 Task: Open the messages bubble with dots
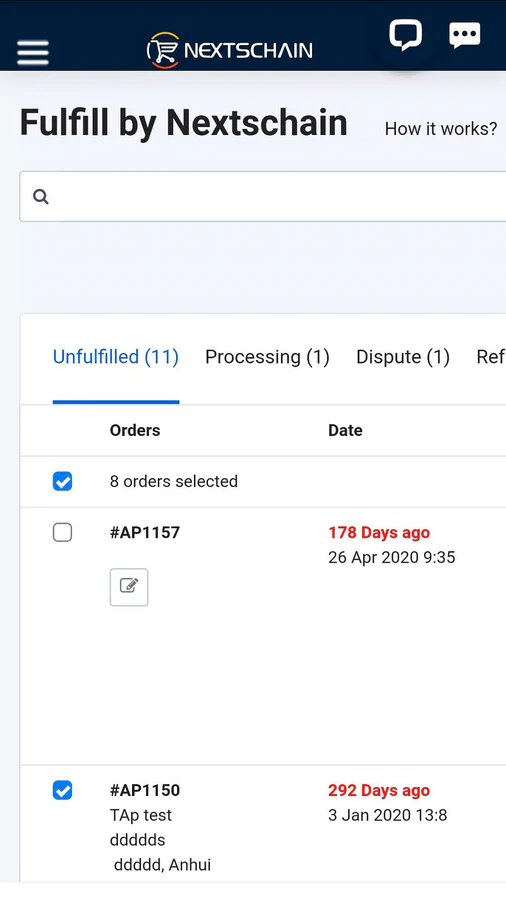click(464, 36)
